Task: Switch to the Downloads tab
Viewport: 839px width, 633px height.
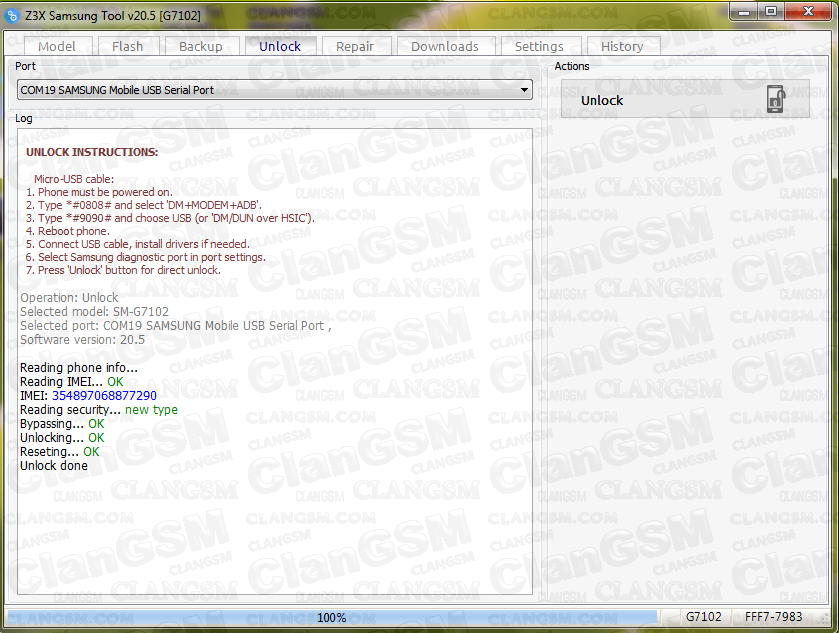Action: pyautogui.click(x=444, y=46)
